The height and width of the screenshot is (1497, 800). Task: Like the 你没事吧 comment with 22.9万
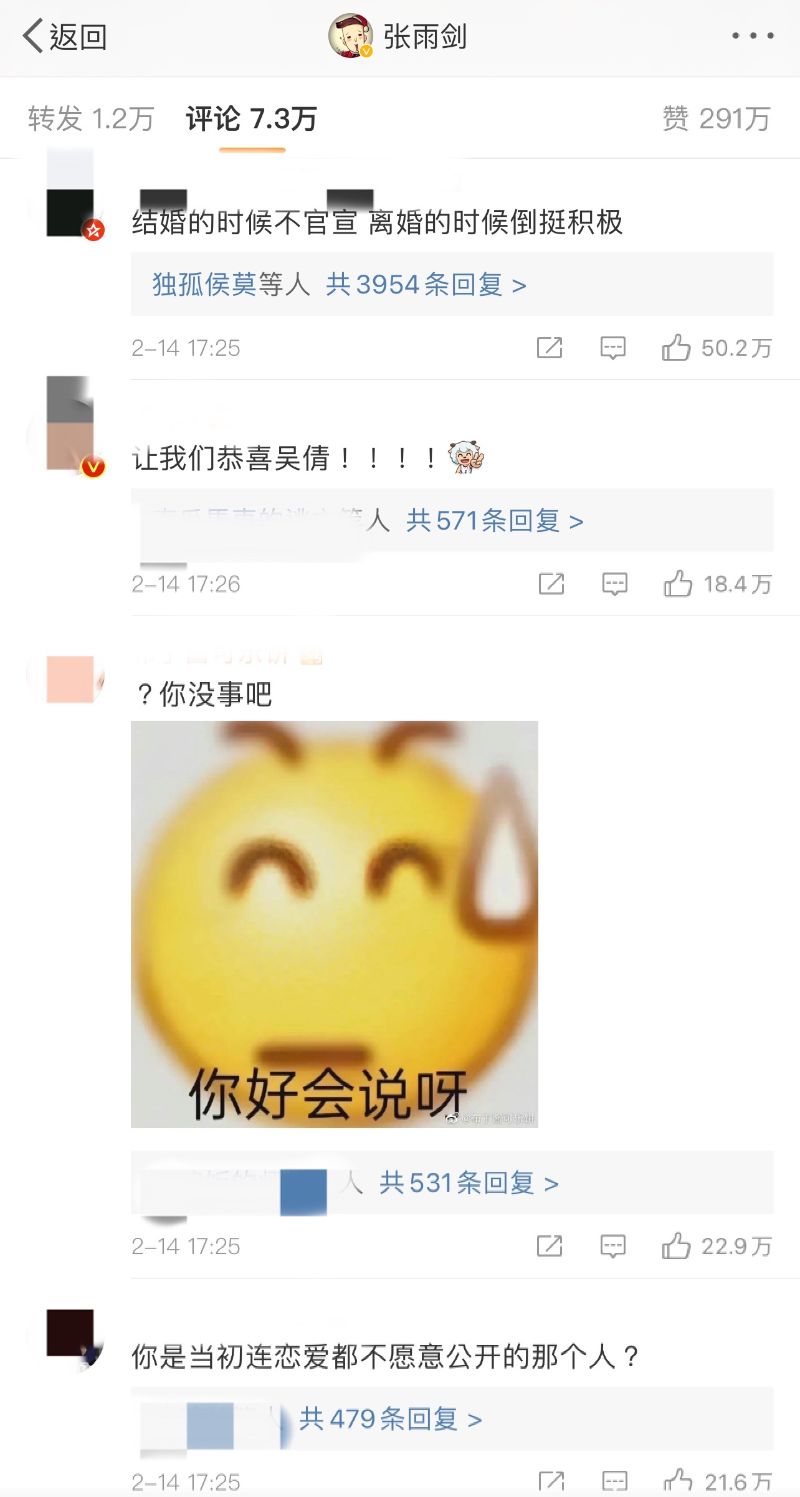(x=717, y=1246)
